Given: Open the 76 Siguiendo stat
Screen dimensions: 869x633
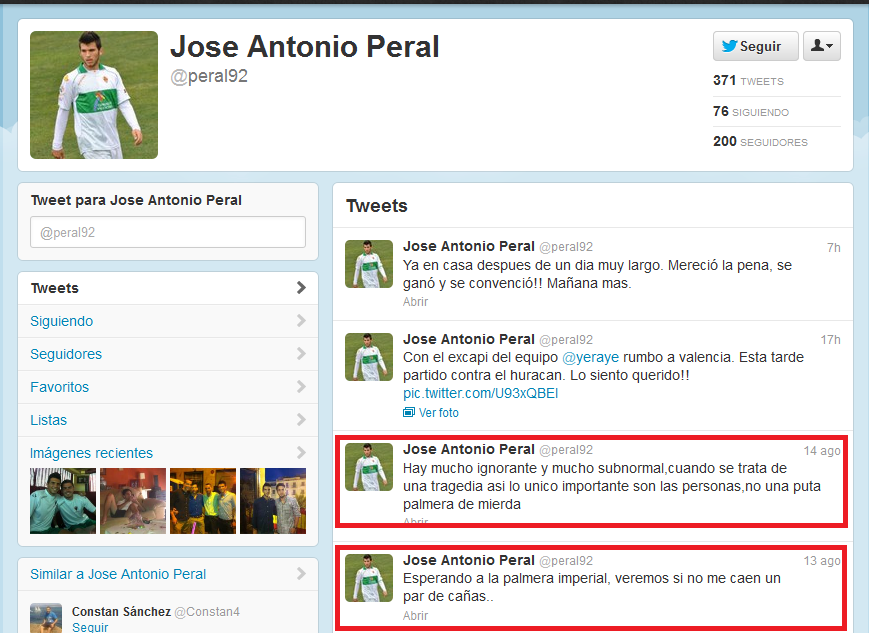Looking at the screenshot, I should pyautogui.click(x=750, y=111).
